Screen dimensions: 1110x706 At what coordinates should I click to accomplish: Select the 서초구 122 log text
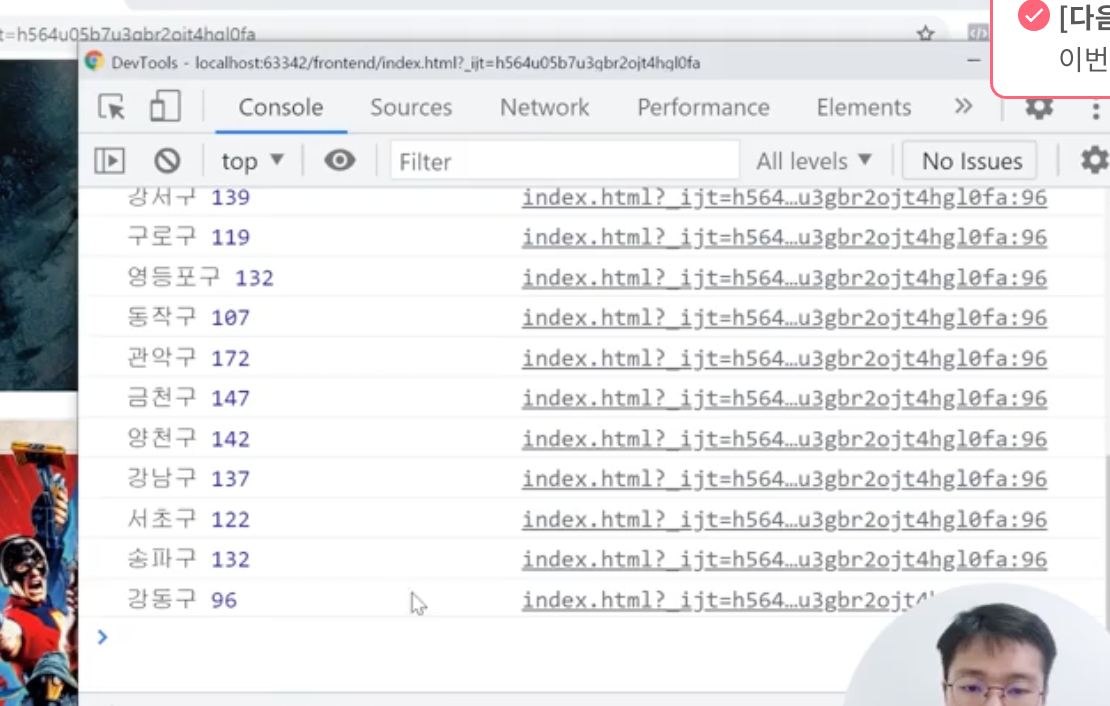click(x=188, y=519)
